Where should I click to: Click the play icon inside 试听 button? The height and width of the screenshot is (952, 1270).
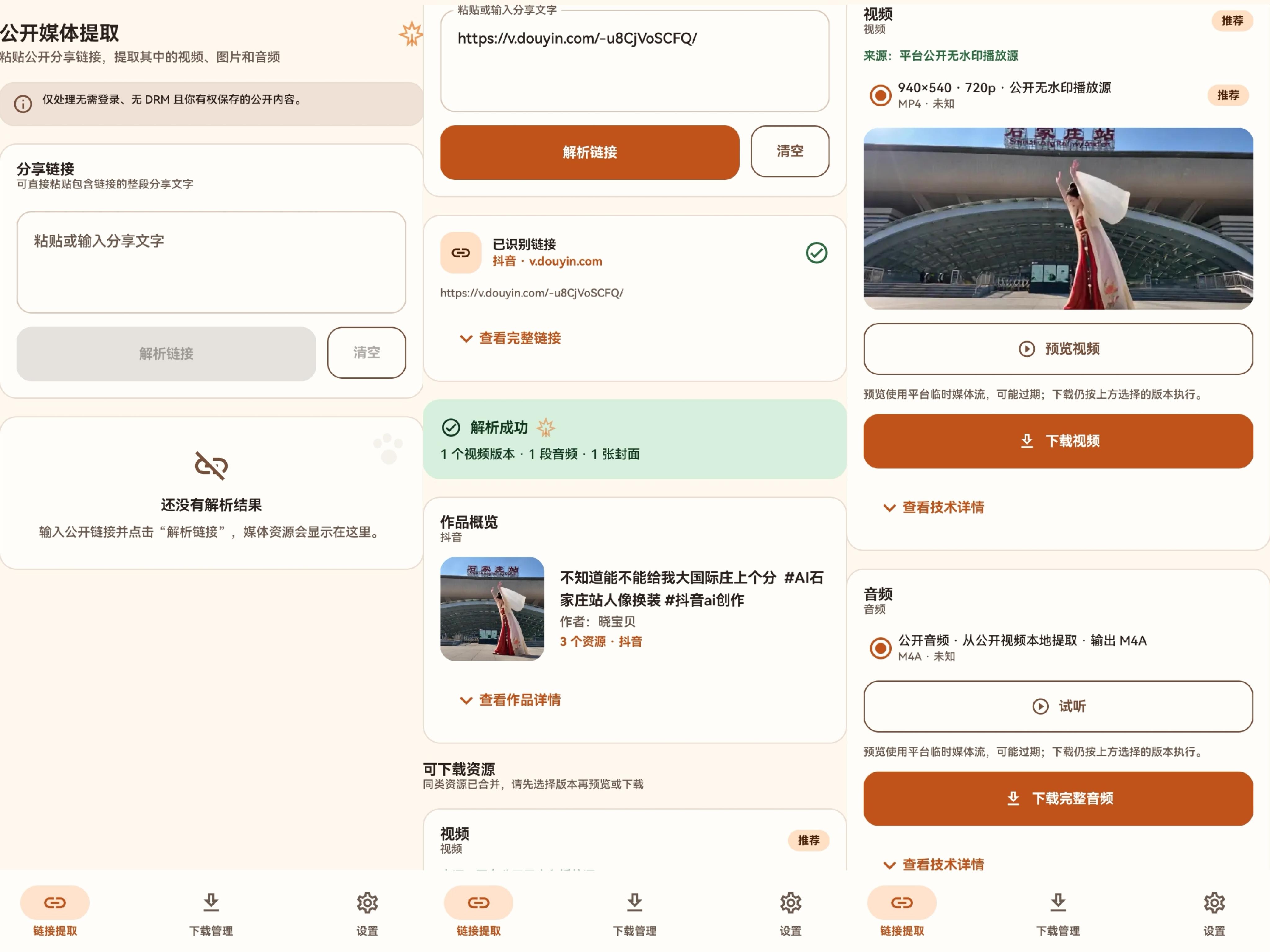click(1040, 706)
